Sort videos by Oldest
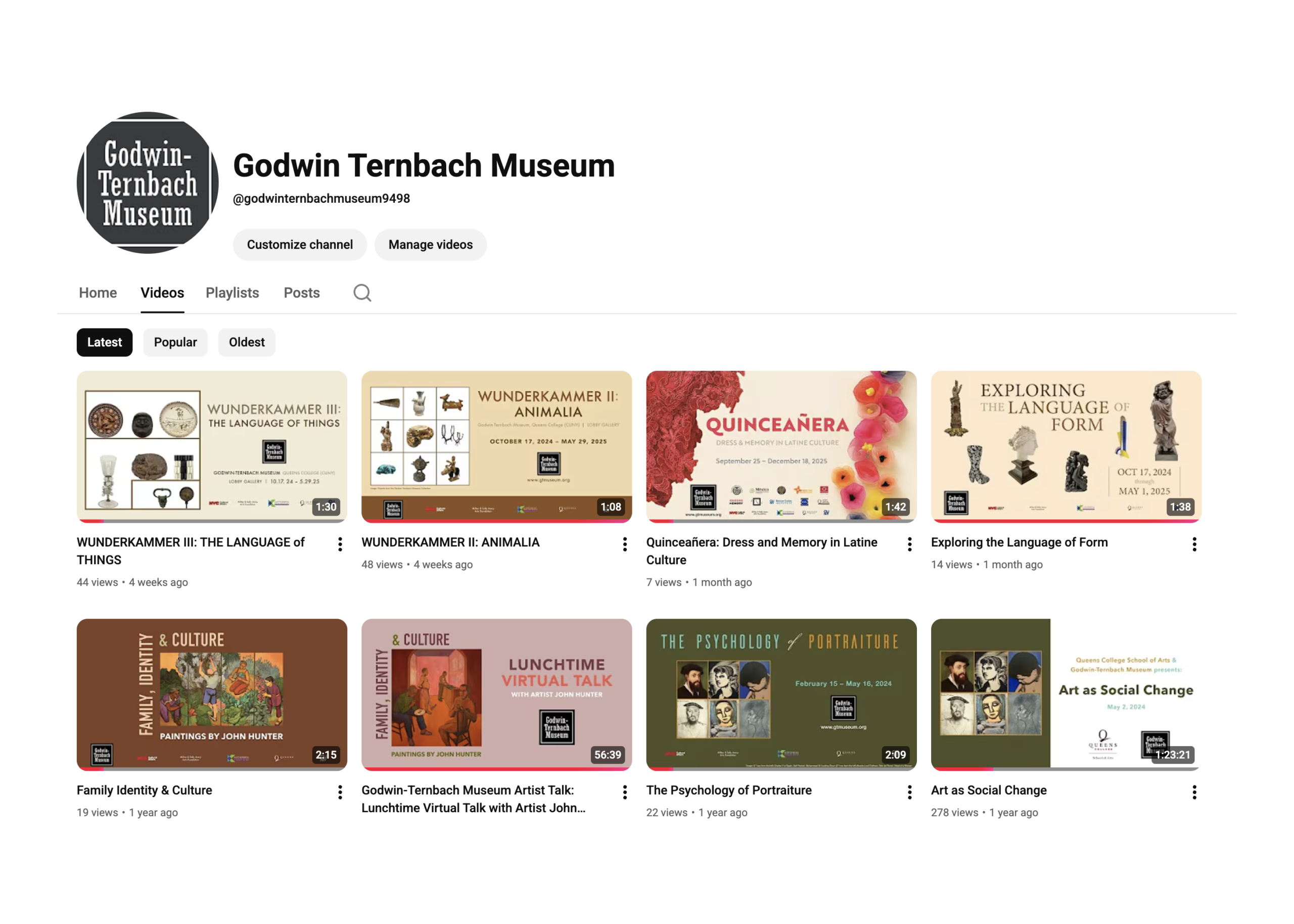The height and width of the screenshot is (924, 1294). (x=246, y=342)
